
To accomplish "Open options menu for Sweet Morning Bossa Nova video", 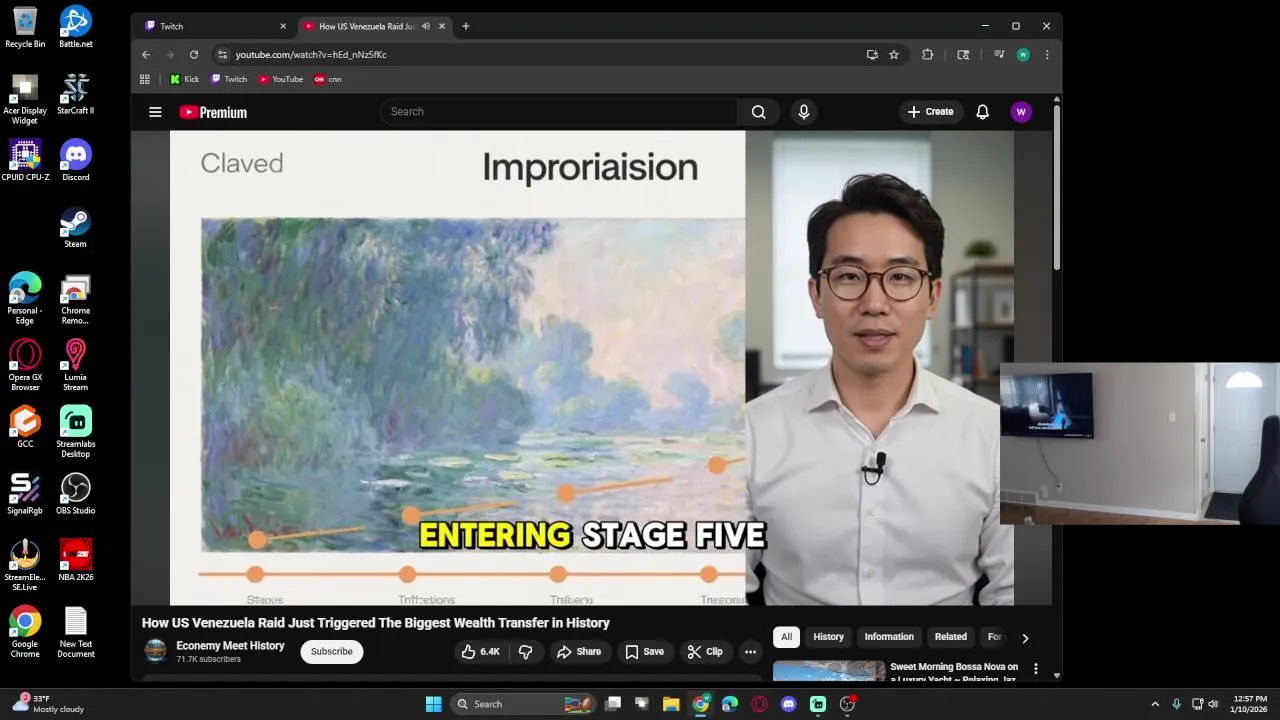I will coord(1036,669).
